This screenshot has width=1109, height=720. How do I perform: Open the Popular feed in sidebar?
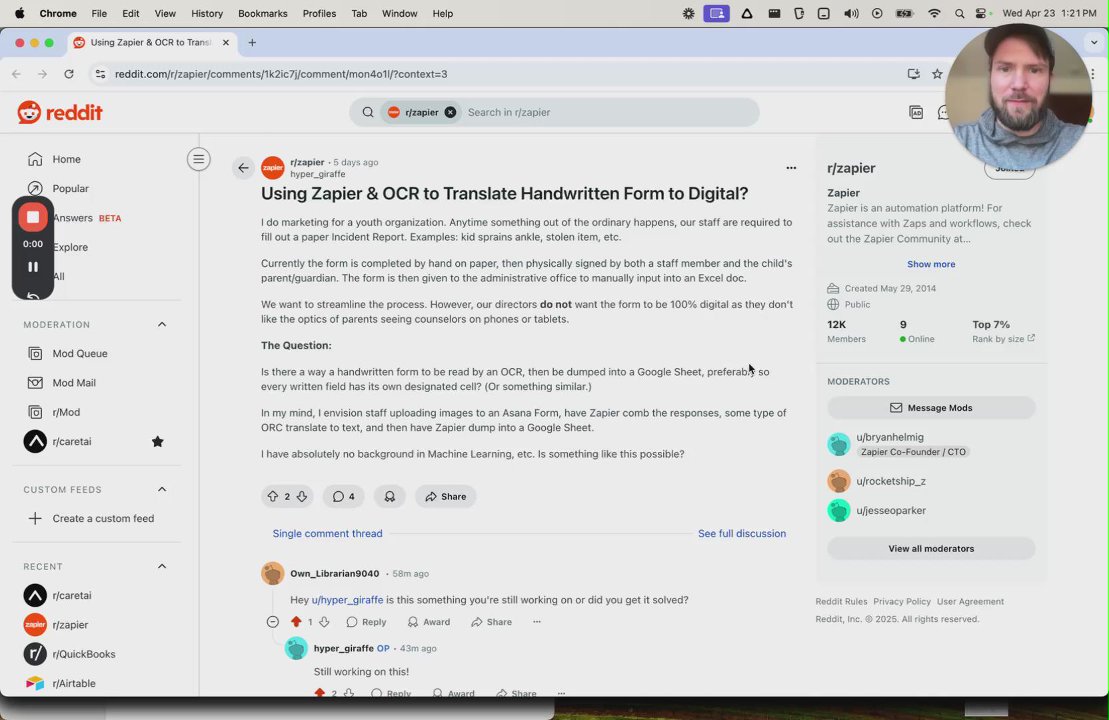click(x=70, y=188)
